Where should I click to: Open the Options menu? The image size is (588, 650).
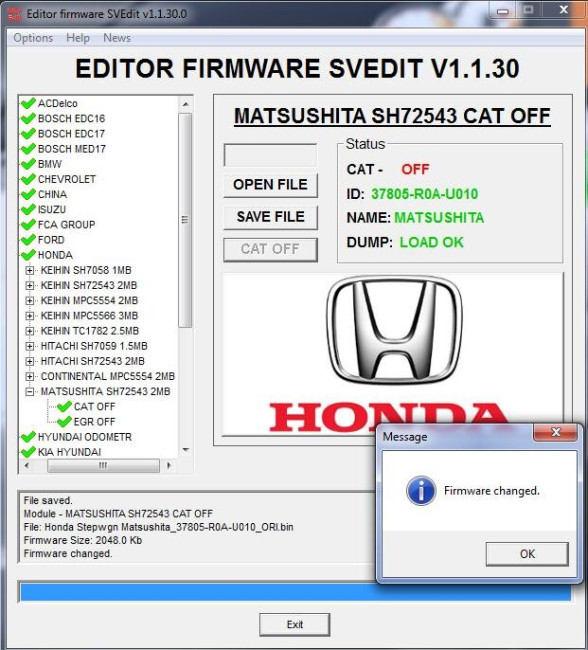pos(33,38)
